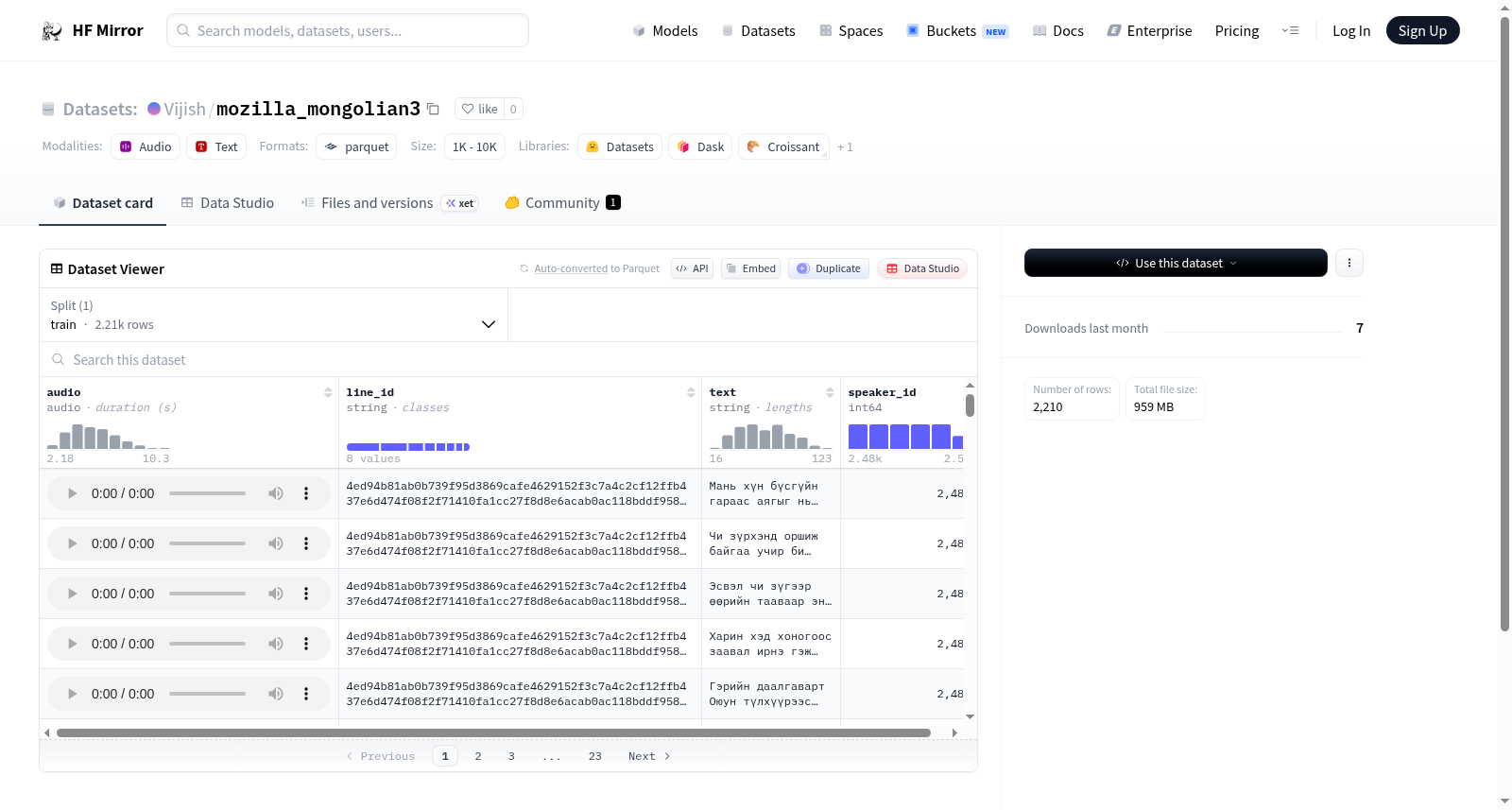The image size is (1512, 810).
Task: Open audio options menu in 'Эсвэл чи' row
Action: tap(306, 594)
